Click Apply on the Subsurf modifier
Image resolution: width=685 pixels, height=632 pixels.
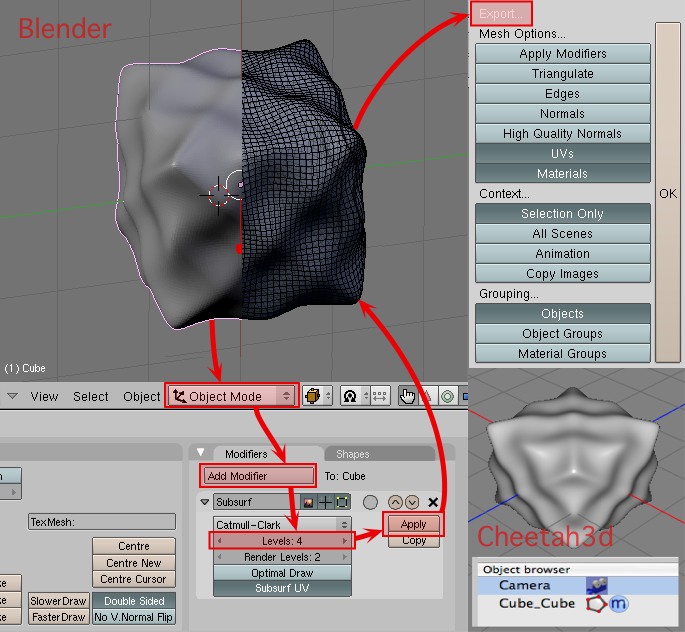tap(413, 524)
